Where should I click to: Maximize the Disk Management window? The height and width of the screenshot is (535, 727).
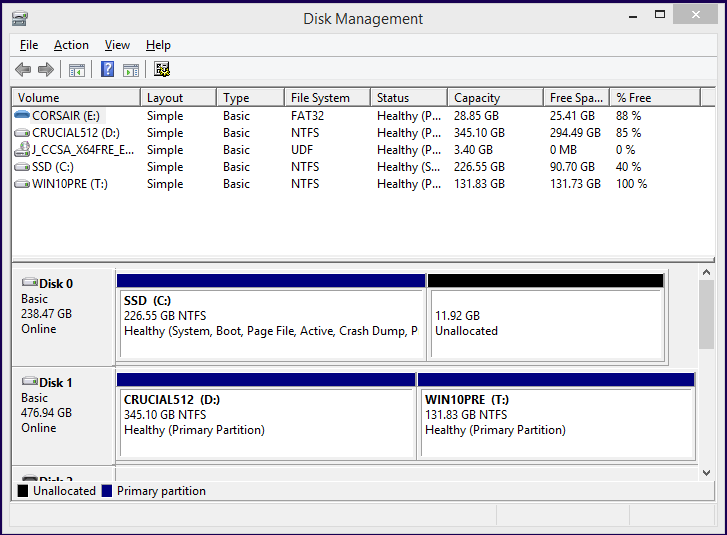pos(660,14)
